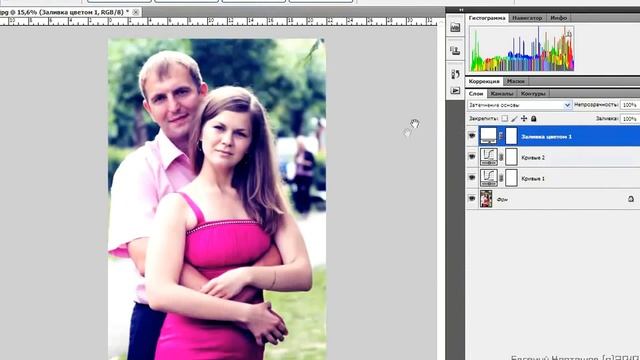Select the Фон layer thumbnail
640x360 pixels.
(x=486, y=199)
